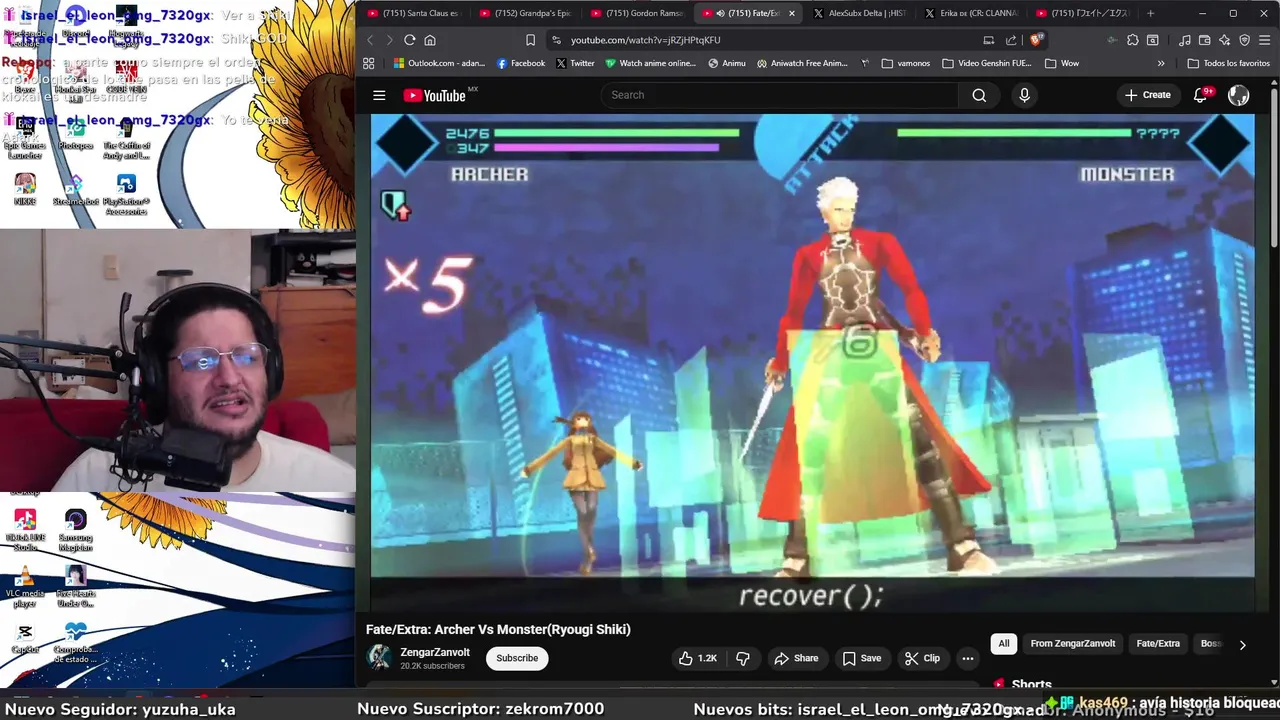
Task: Click the browser address bar URL
Action: point(645,40)
